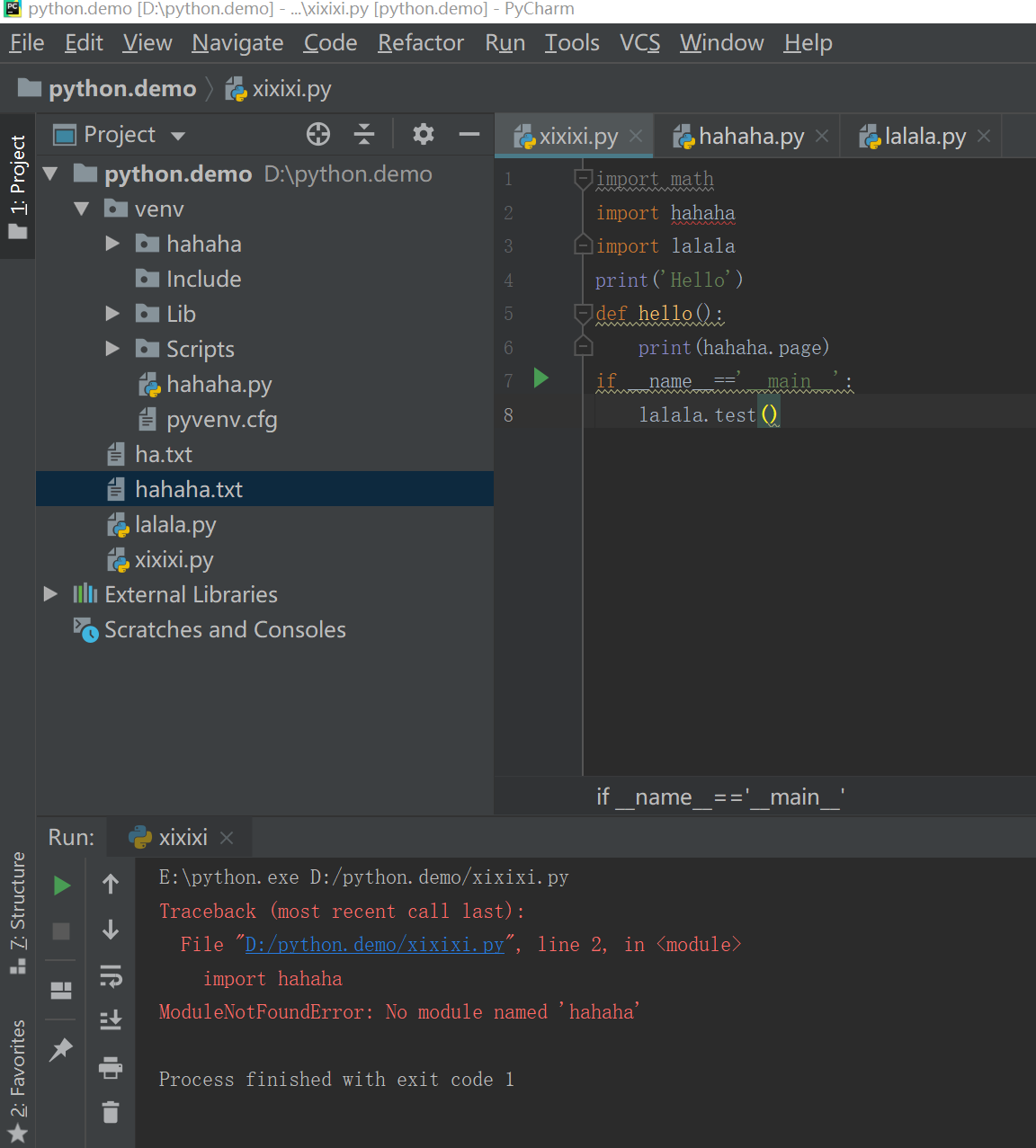Jump up the stack trace arrow
The width and height of the screenshot is (1036, 1148).
pyautogui.click(x=111, y=885)
